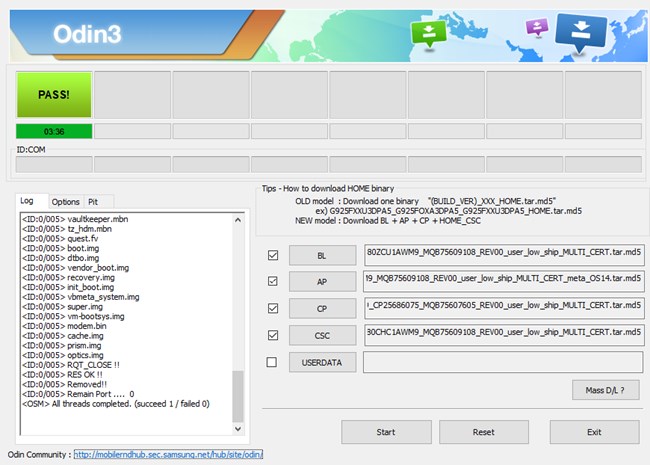Image resolution: width=650 pixels, height=465 pixels.
Task: Select the 'tz_hdm.mbn' log line
Action: (x=67, y=229)
